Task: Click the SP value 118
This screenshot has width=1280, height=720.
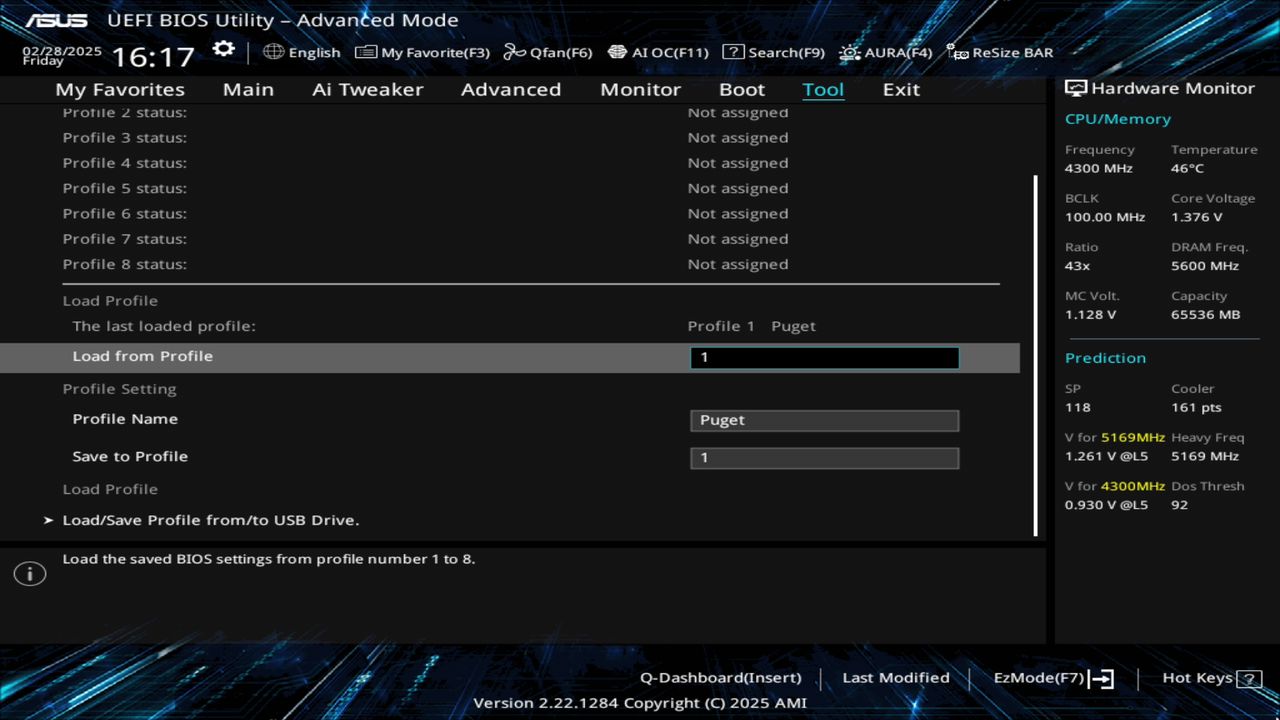Action: tap(1078, 407)
